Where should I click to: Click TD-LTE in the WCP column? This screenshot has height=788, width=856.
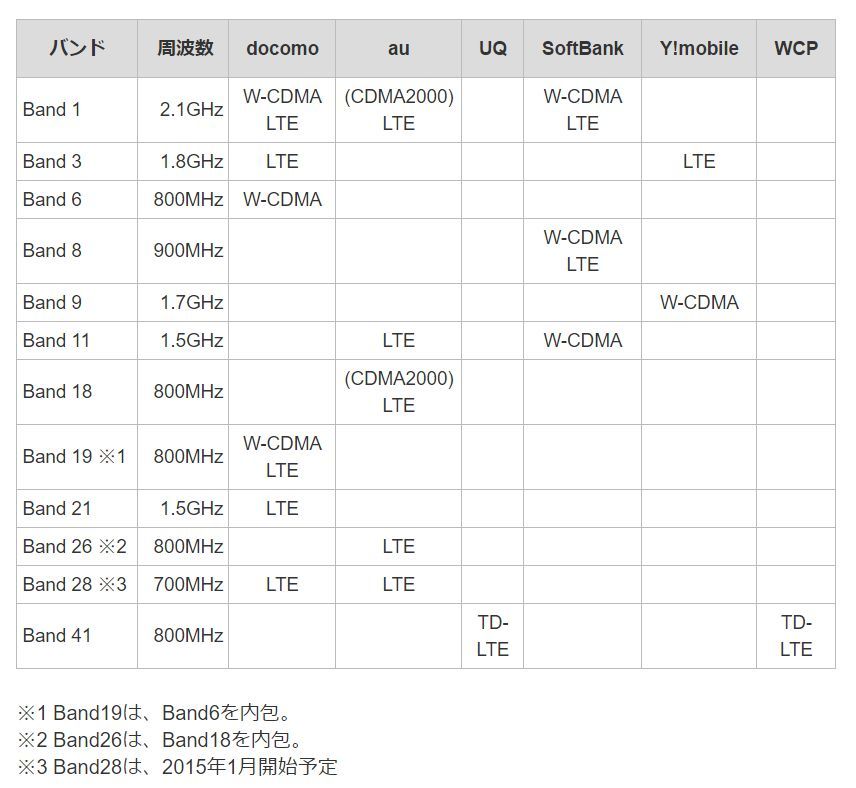(795, 635)
